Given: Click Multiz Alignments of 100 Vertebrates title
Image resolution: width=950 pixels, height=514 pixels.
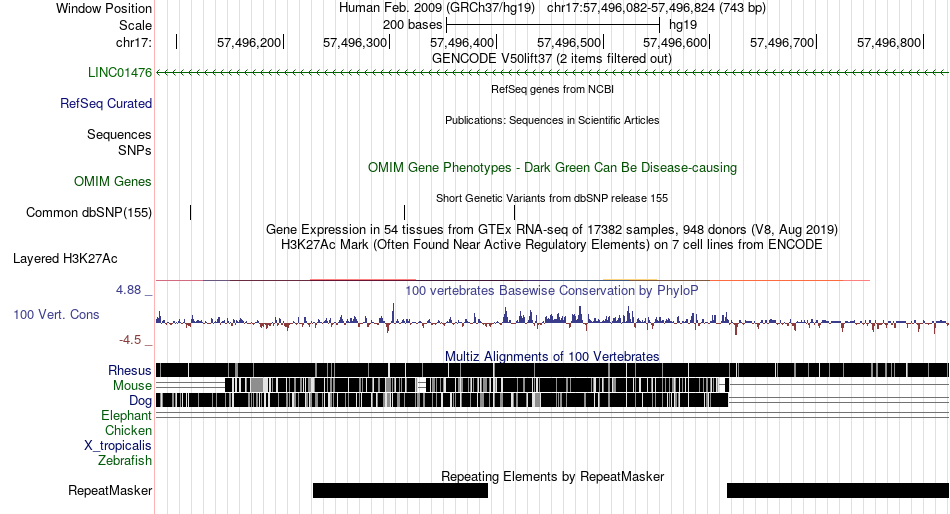Looking at the screenshot, I should click(552, 356).
